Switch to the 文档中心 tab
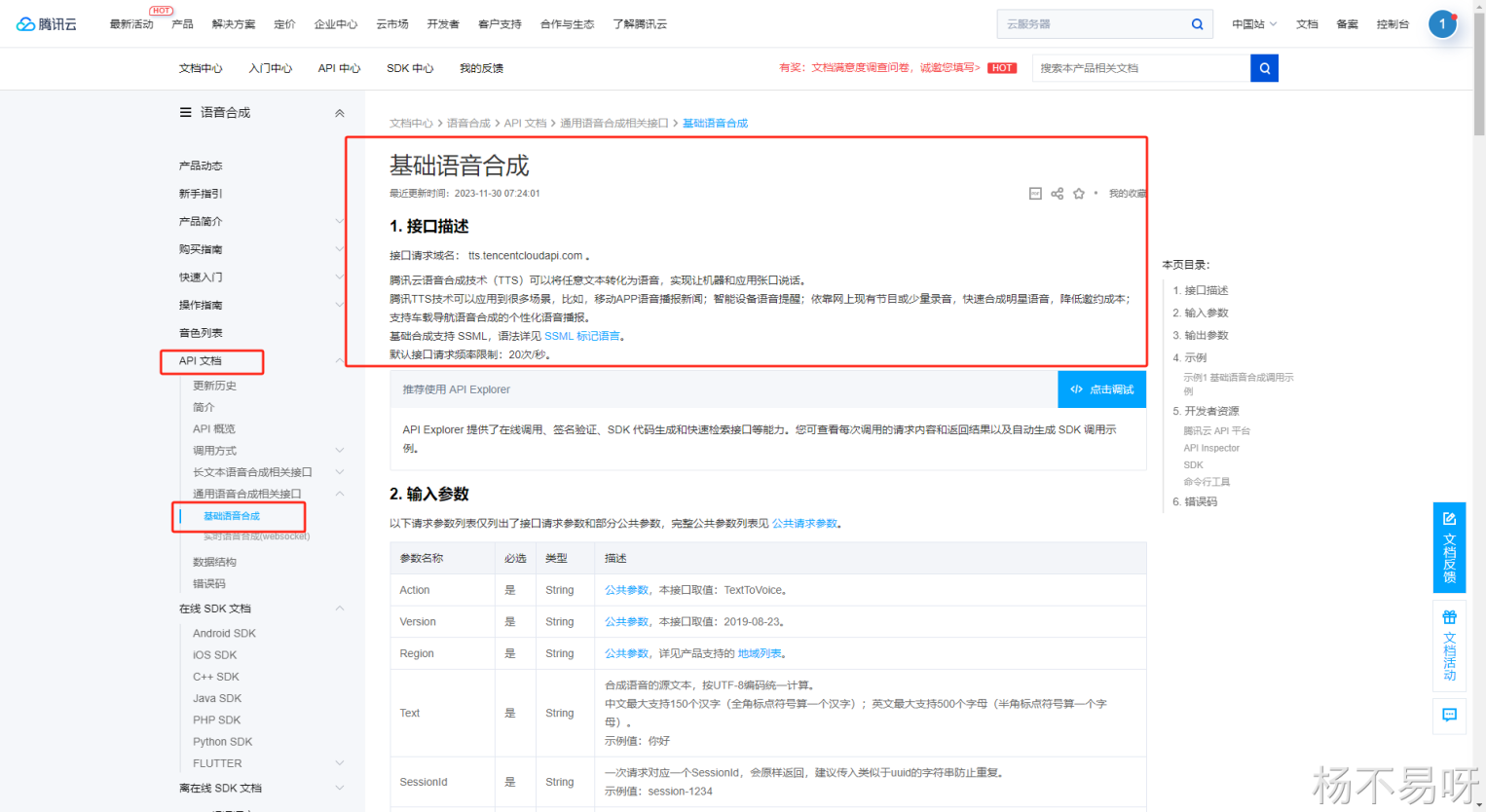1486x812 pixels. point(201,68)
